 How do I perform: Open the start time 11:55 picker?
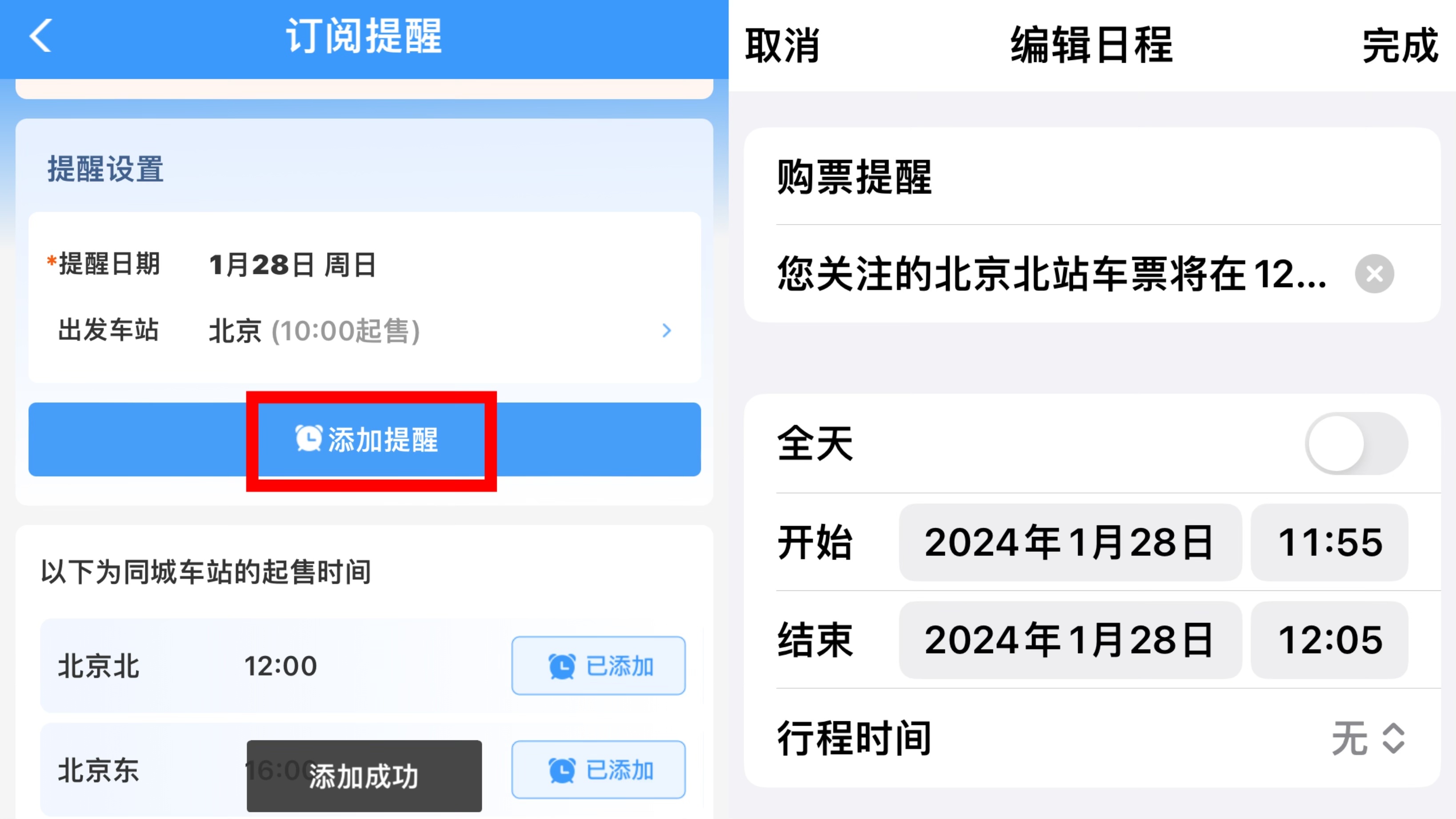[1329, 542]
